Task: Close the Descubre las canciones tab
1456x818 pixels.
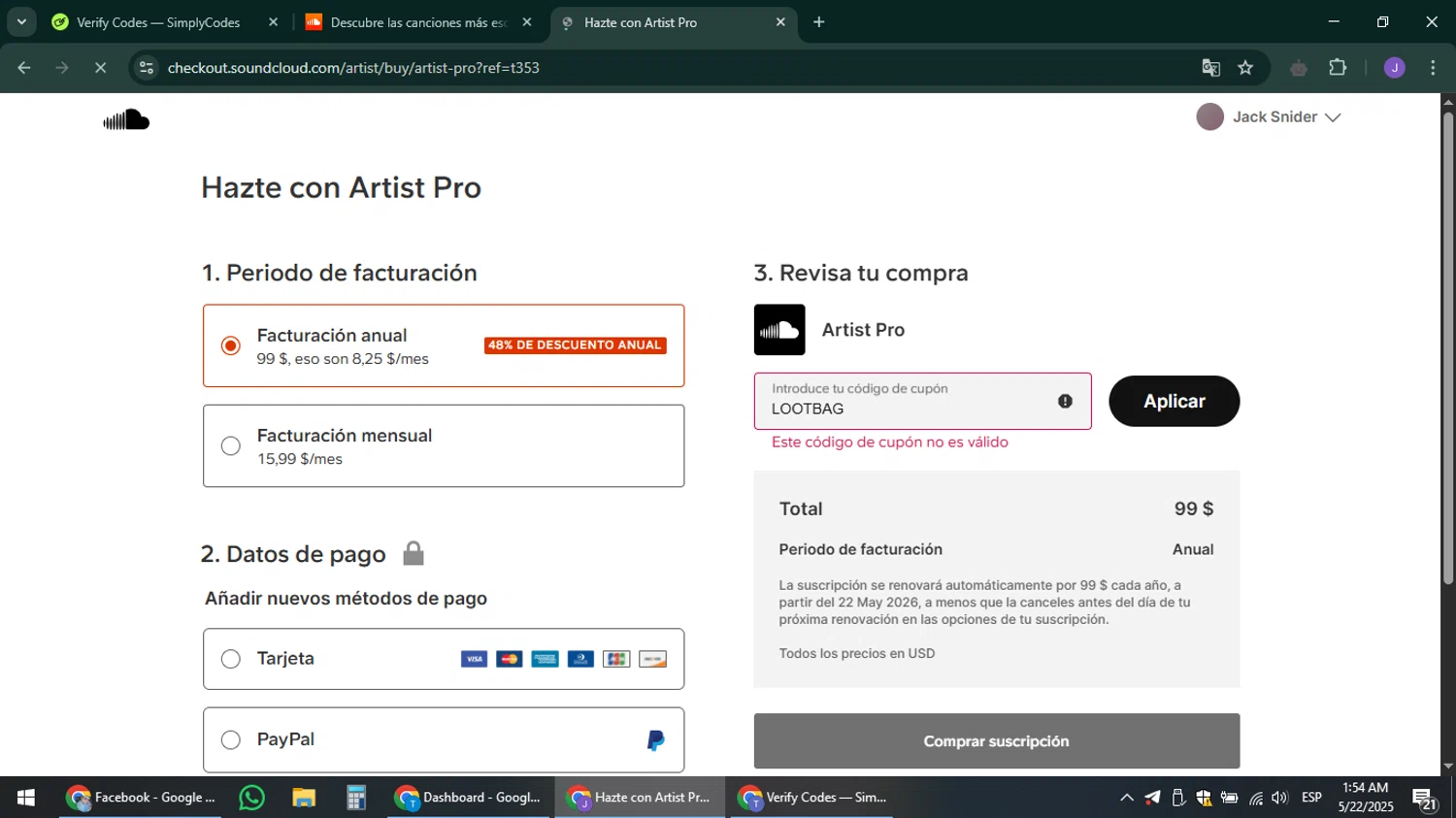Action: (527, 22)
